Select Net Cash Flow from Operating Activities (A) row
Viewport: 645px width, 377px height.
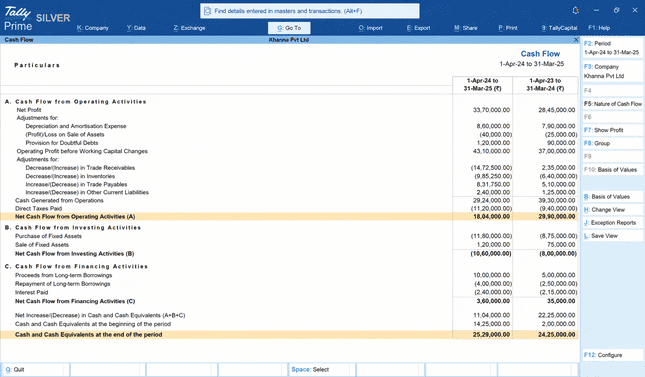pos(289,216)
